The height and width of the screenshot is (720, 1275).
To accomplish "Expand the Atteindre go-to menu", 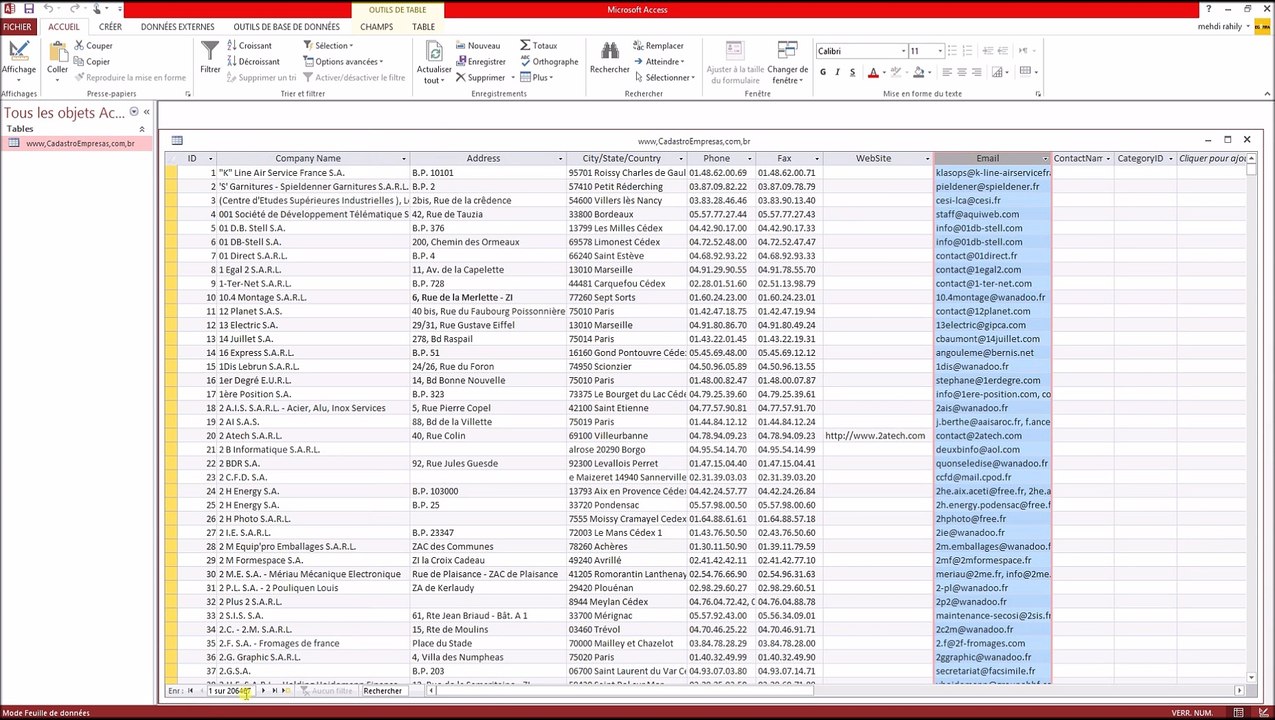I will [660, 62].
